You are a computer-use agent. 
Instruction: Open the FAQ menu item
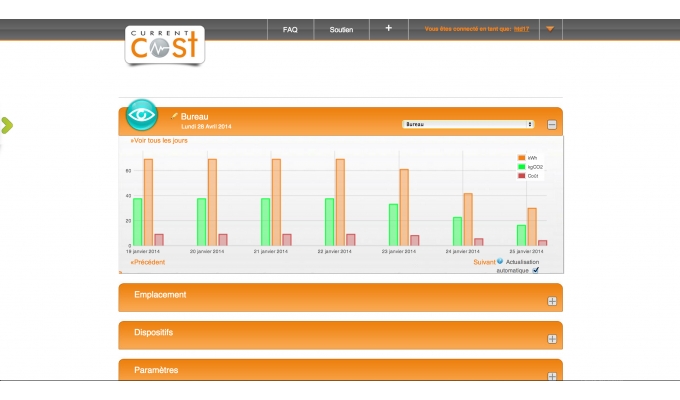tap(290, 29)
